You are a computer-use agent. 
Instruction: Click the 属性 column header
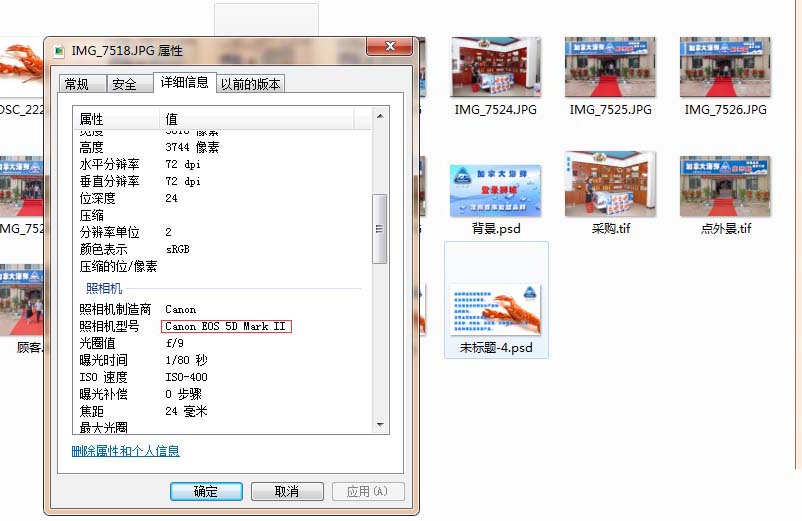click(117, 119)
